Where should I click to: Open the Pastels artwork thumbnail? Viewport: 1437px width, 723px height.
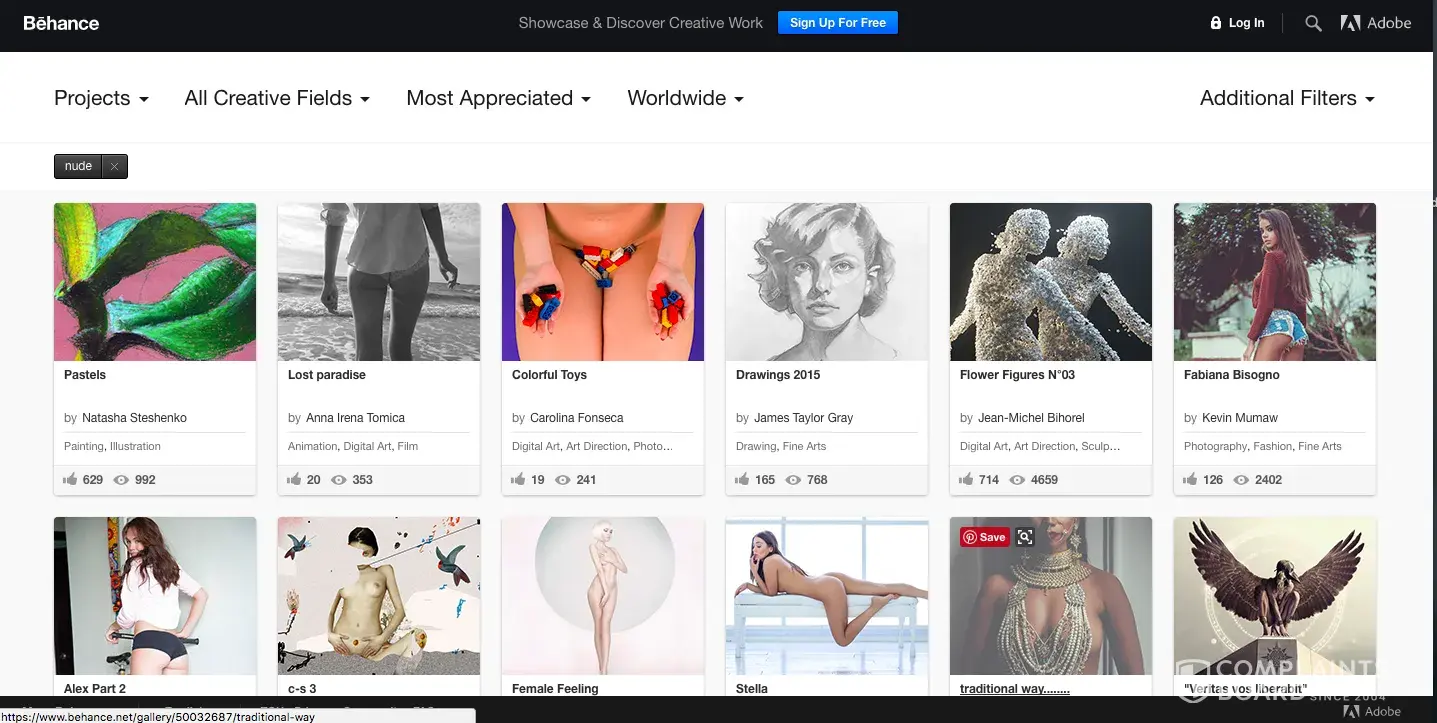pyautogui.click(x=155, y=282)
